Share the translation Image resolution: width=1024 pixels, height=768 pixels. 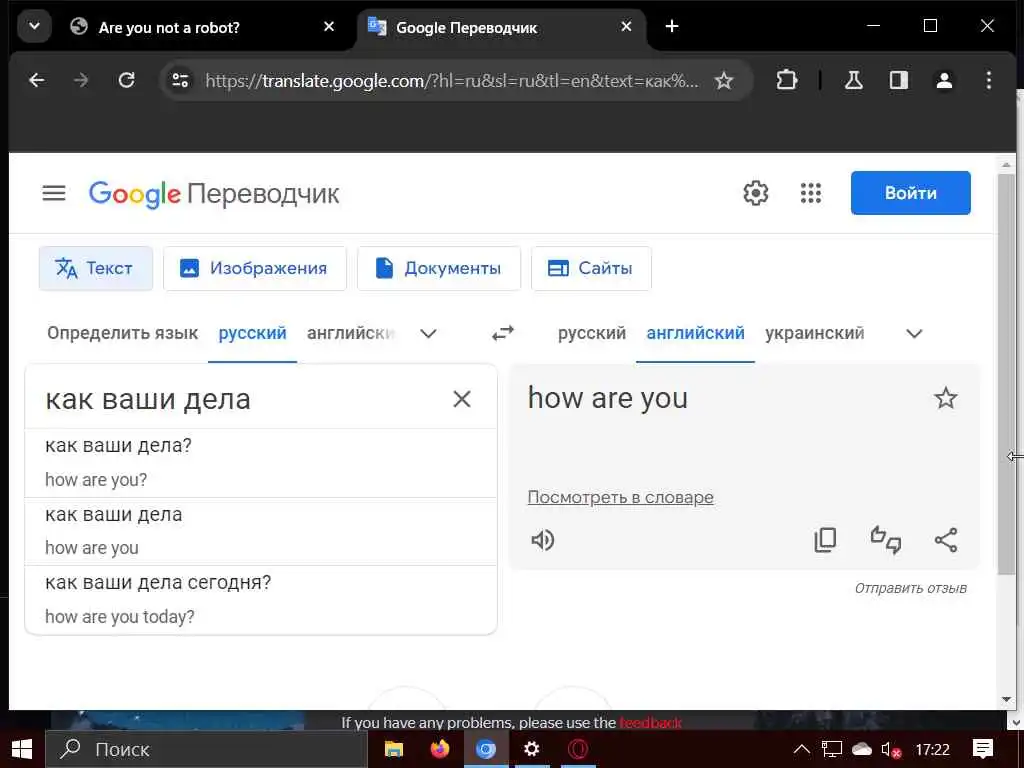pyautogui.click(x=946, y=540)
